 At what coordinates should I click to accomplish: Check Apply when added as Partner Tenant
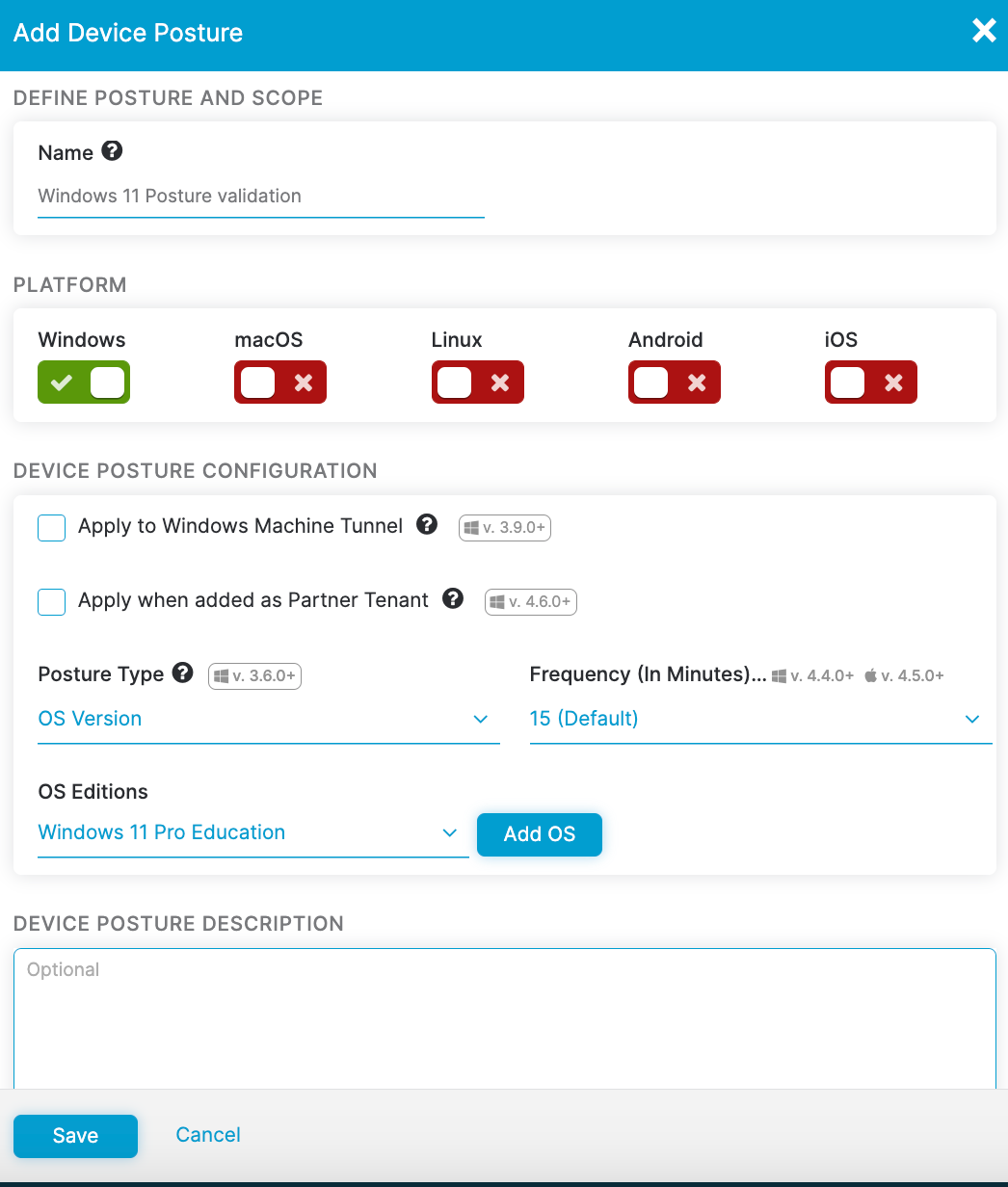coord(51,602)
